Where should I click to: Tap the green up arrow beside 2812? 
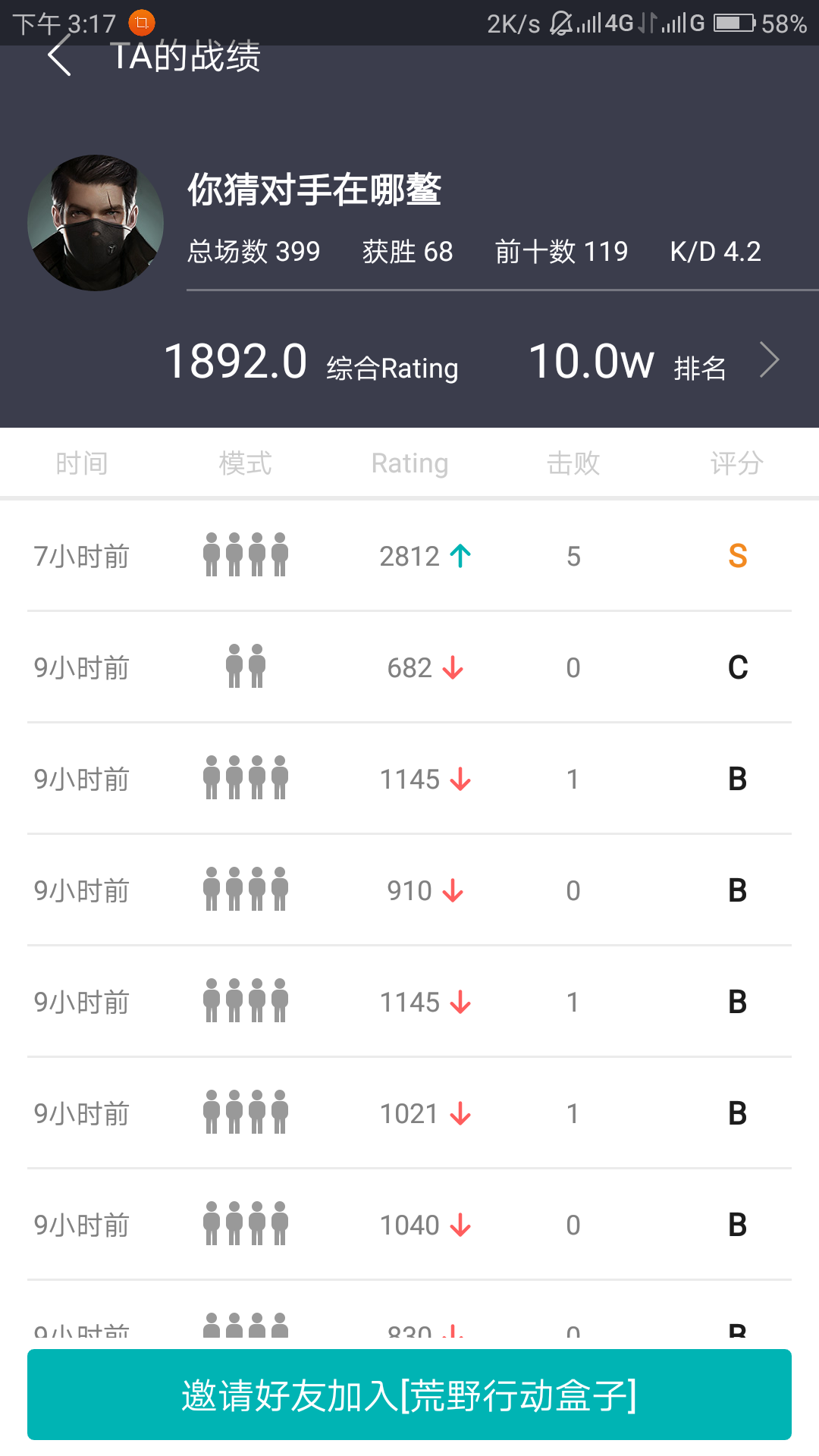(460, 556)
